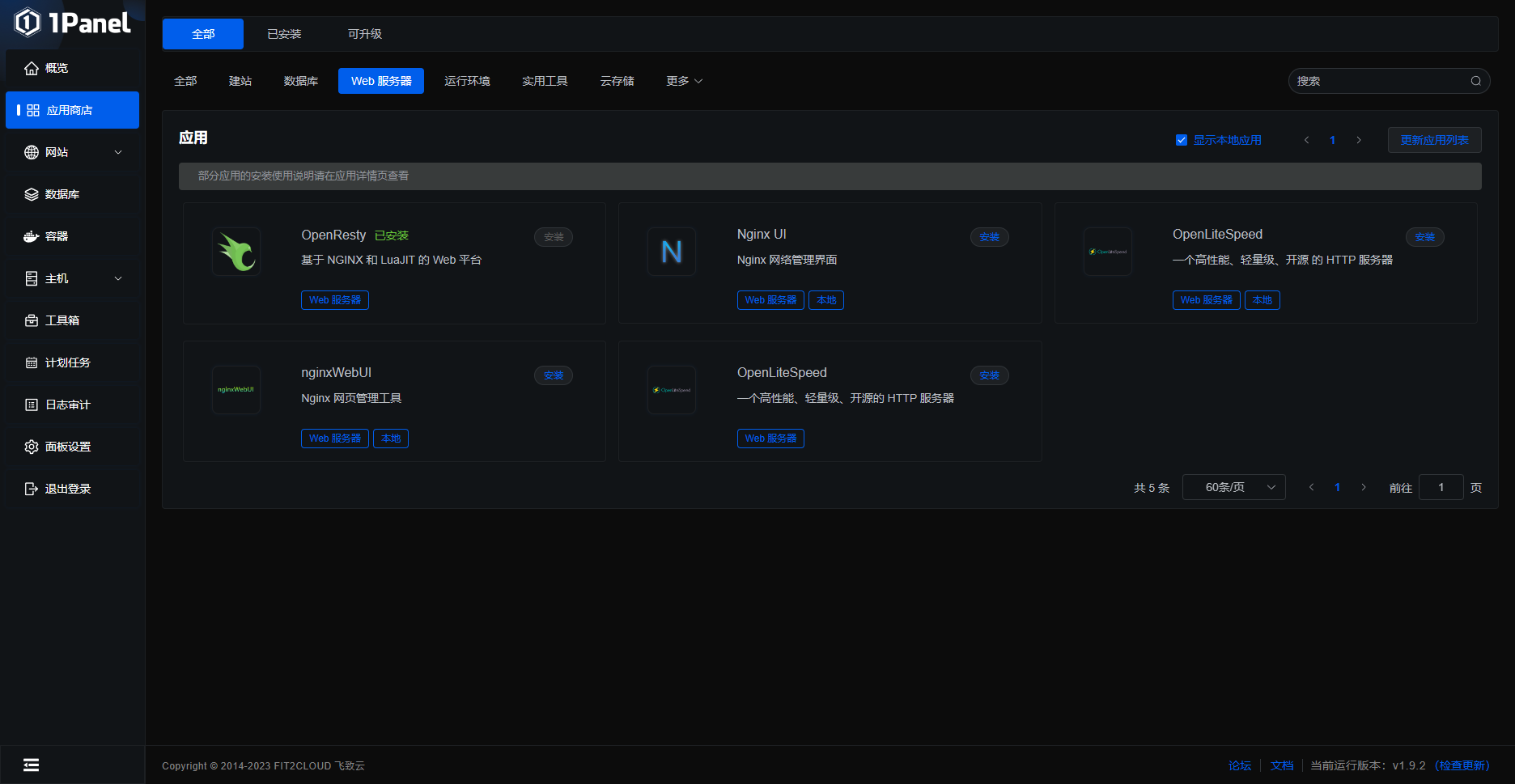Go to previous page in top pager
The height and width of the screenshot is (784, 1515).
(1306, 140)
